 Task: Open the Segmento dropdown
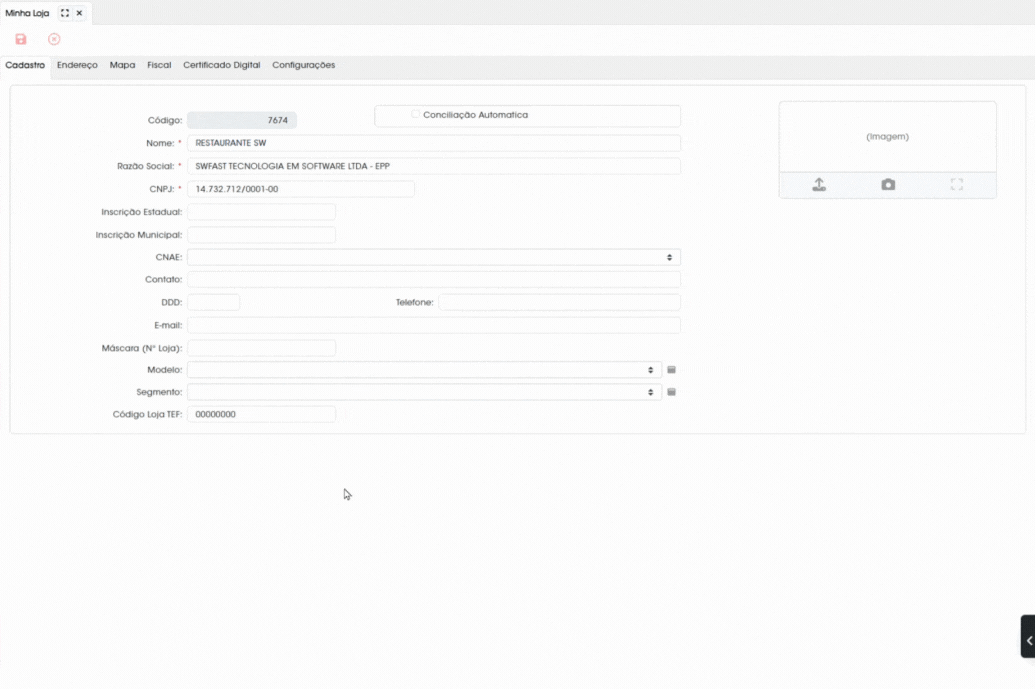click(x=424, y=393)
